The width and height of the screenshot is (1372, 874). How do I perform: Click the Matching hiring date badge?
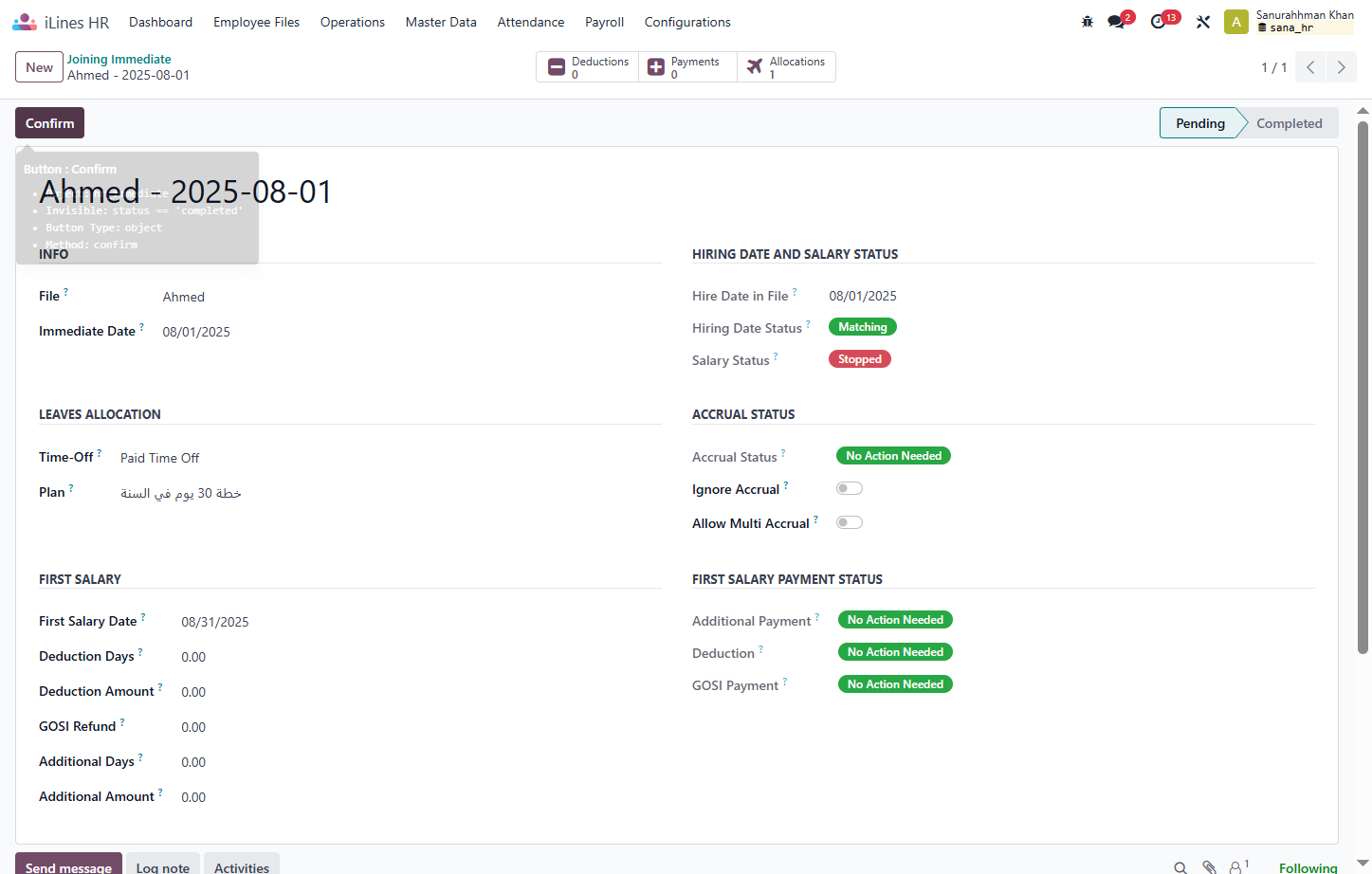[862, 327]
